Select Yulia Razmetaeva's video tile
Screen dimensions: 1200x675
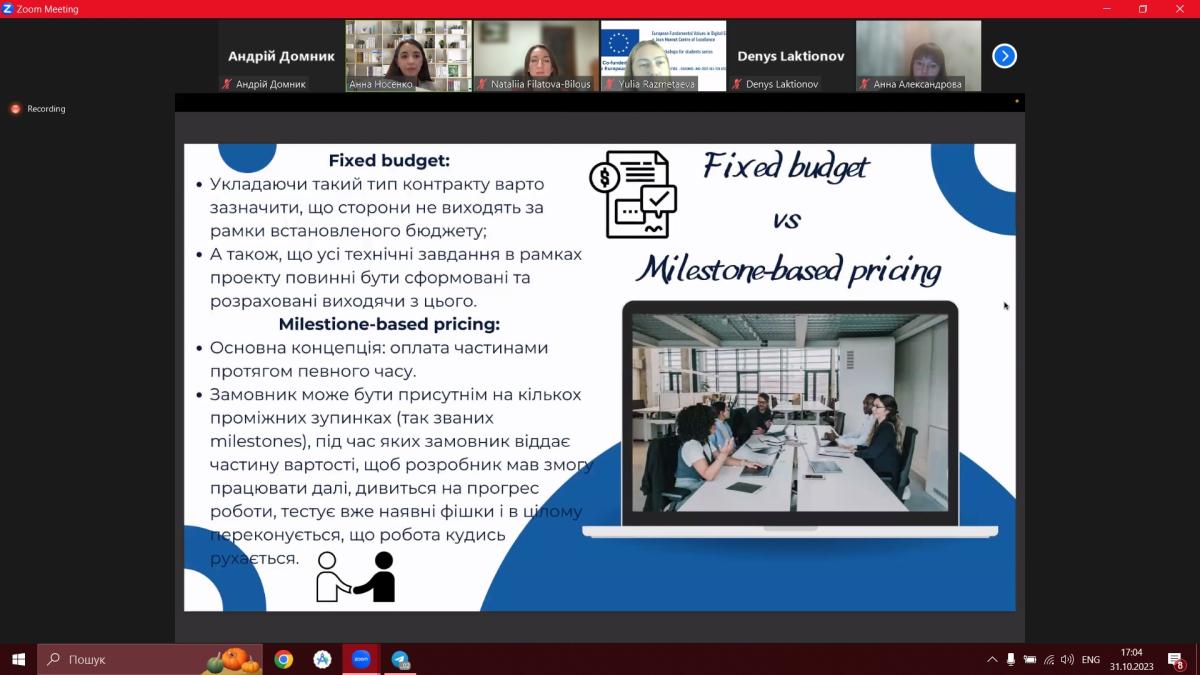(663, 56)
